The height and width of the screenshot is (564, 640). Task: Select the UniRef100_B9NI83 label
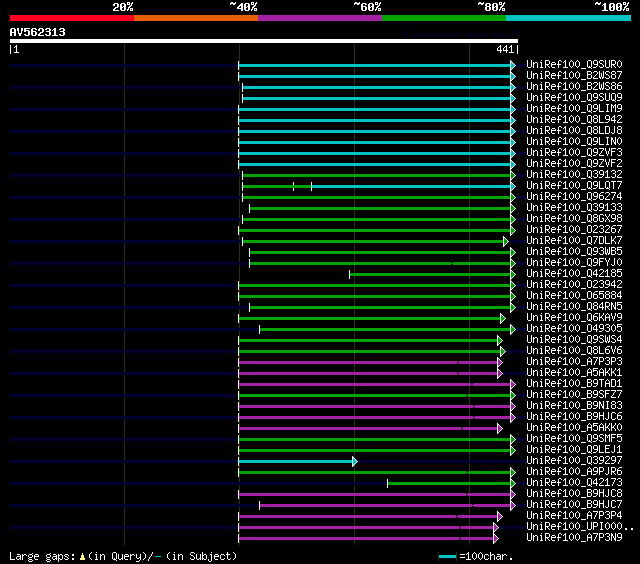click(574, 406)
